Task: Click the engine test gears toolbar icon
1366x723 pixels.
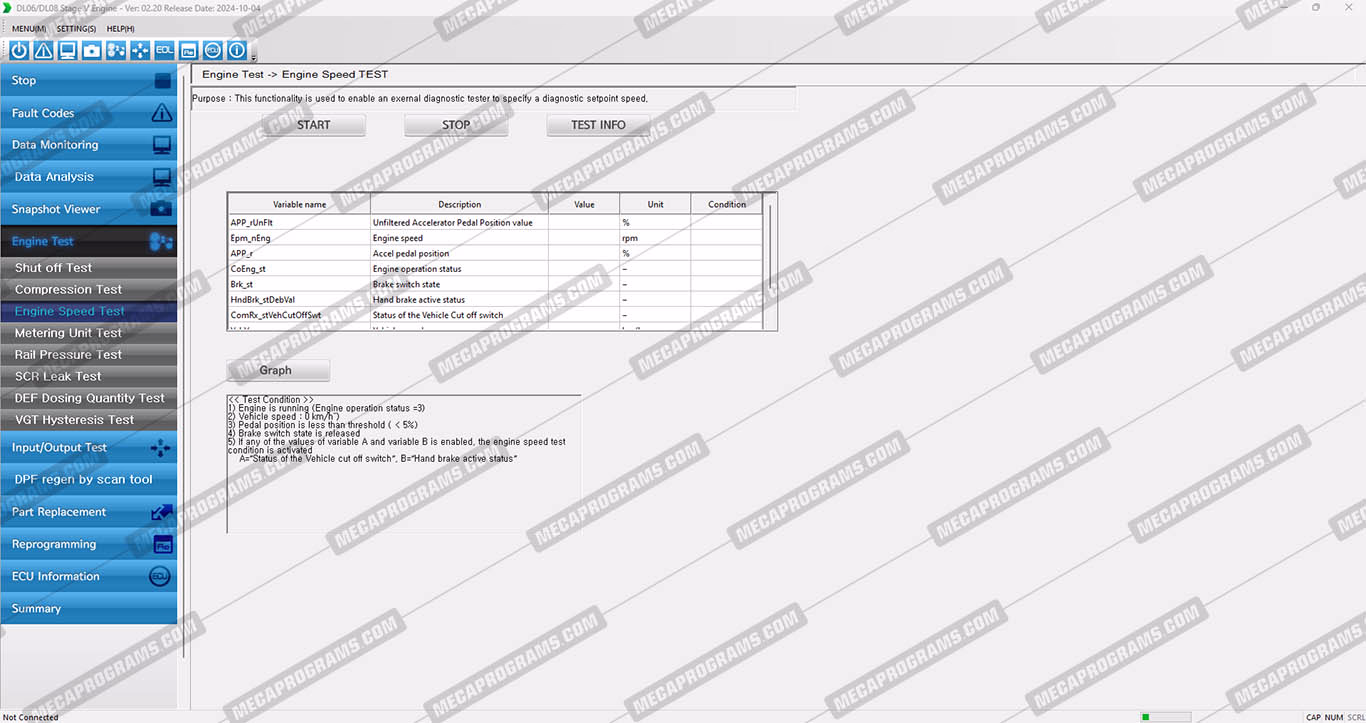Action: click(115, 50)
